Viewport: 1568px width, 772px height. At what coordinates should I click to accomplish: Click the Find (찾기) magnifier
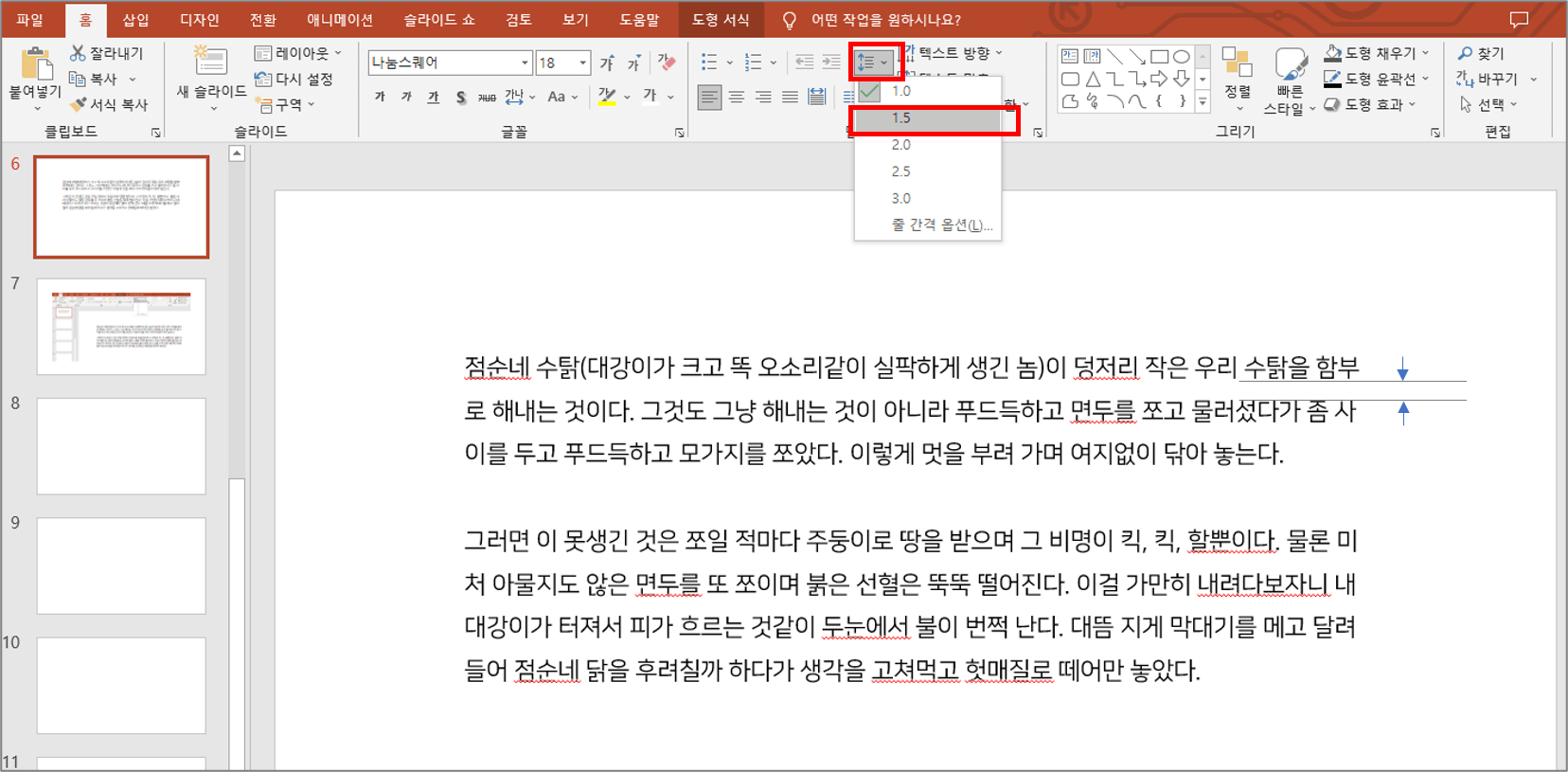1465,53
